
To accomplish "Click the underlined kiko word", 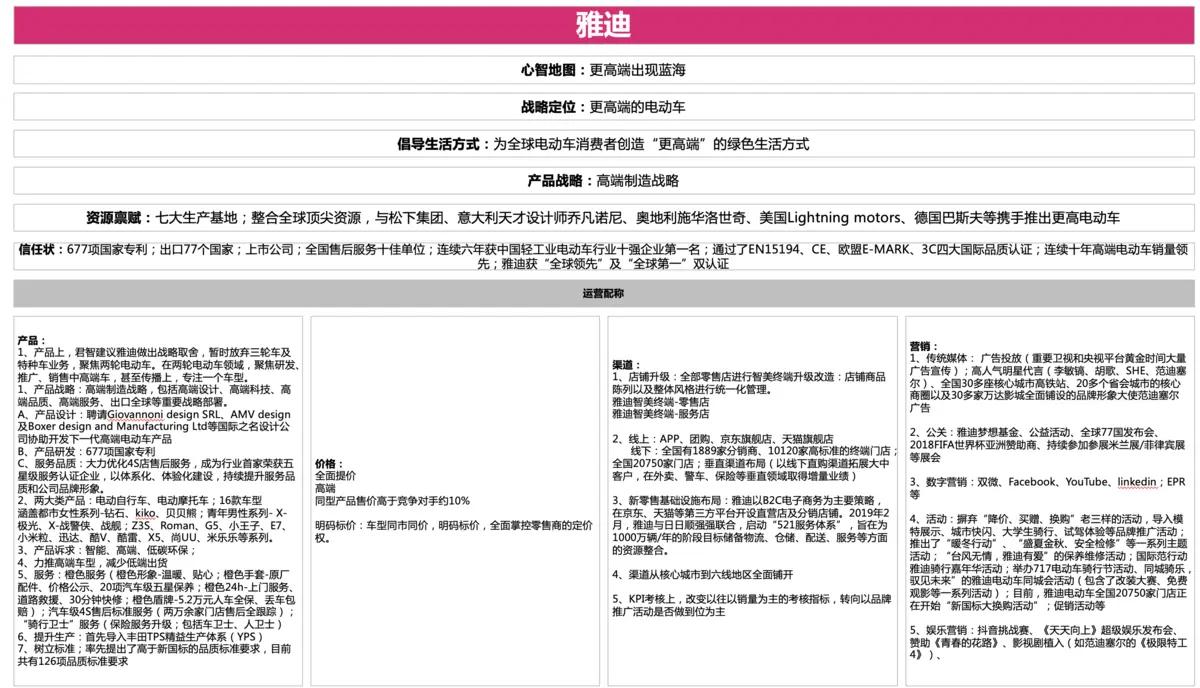I will coord(148,512).
